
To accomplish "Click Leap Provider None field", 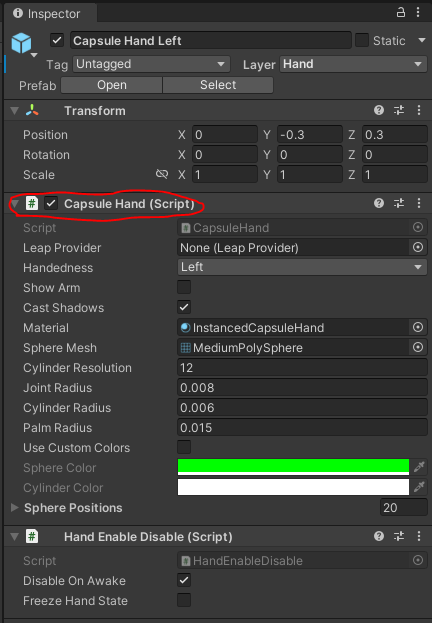I will click(293, 247).
